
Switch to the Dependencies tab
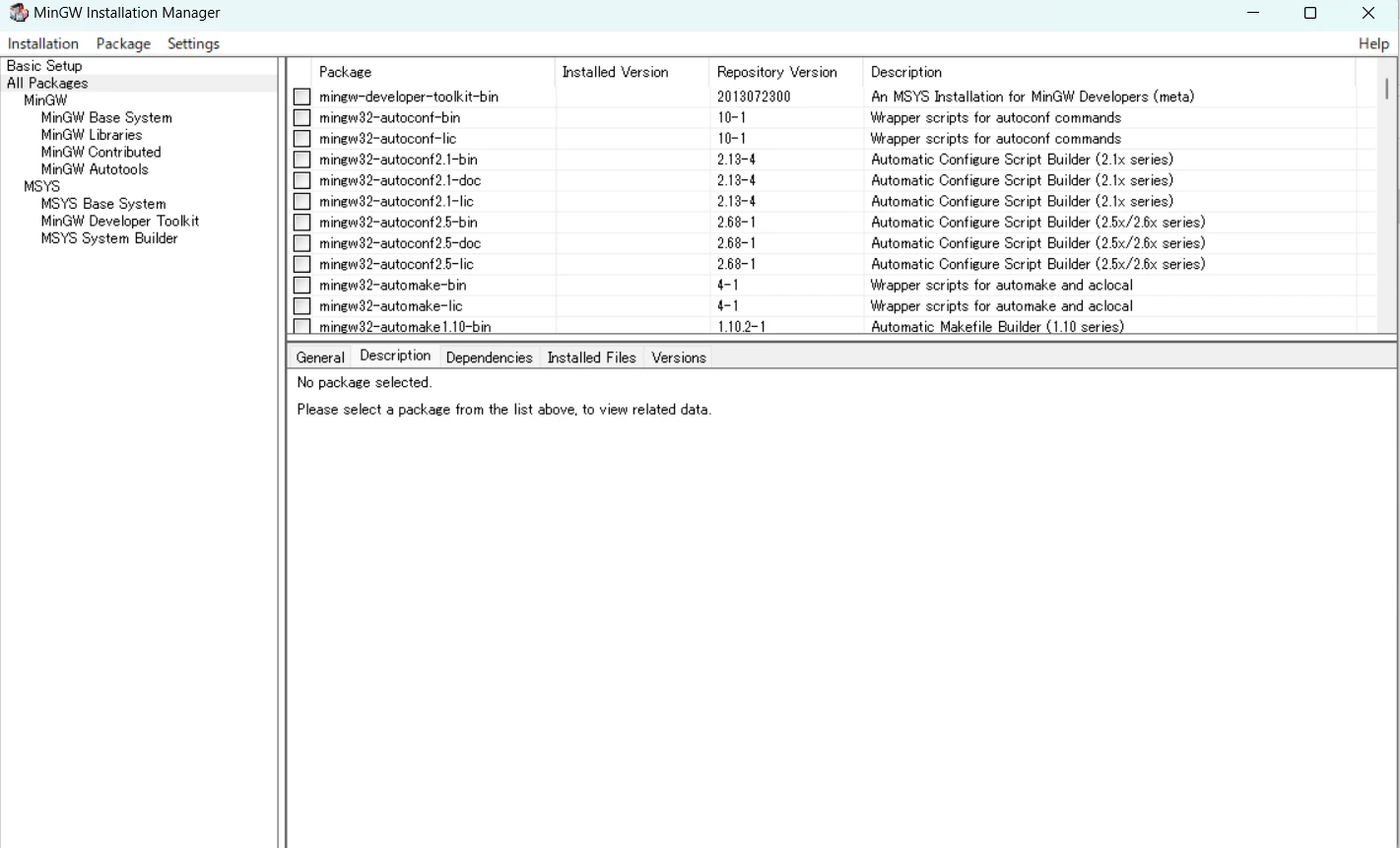pyautogui.click(x=489, y=358)
